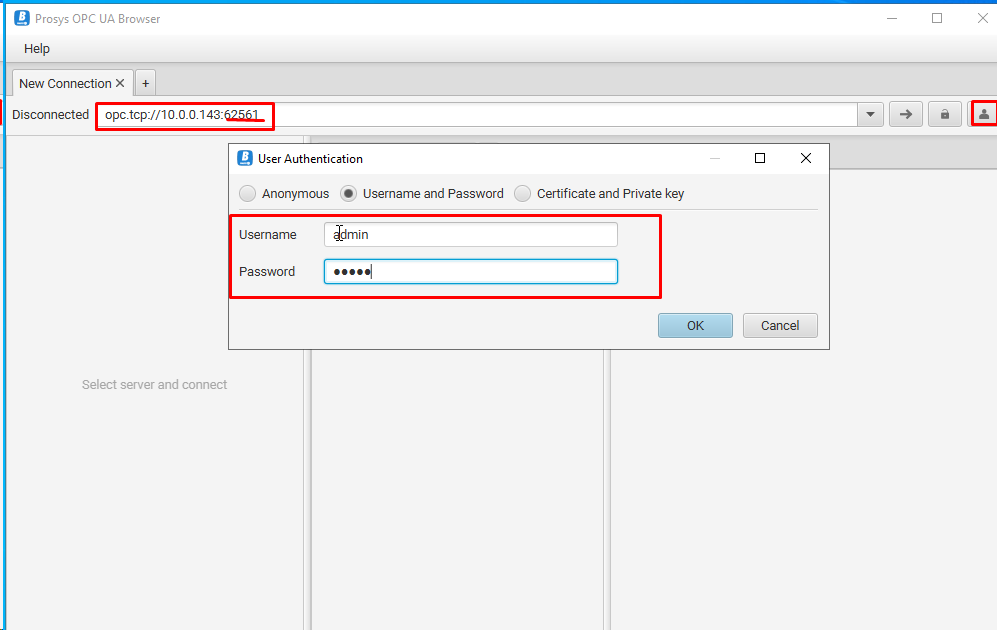Viewport: 997px width, 630px height.
Task: Click the Prosys logo in the title bar
Action: tap(22, 18)
